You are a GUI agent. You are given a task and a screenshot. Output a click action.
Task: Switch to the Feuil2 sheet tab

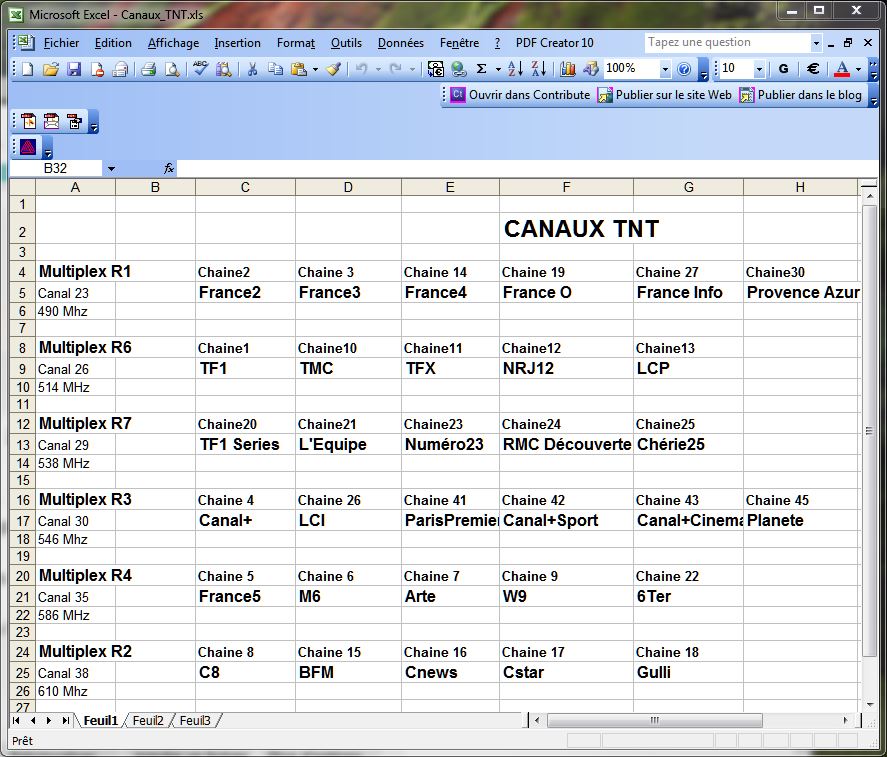tap(148, 720)
